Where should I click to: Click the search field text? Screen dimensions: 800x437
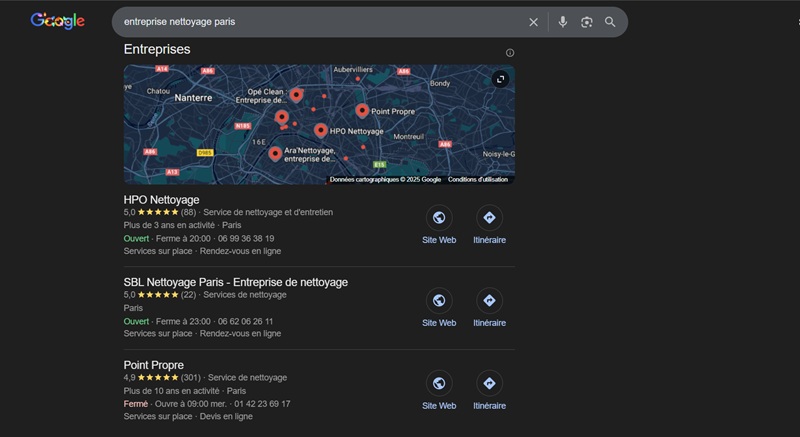pos(180,22)
